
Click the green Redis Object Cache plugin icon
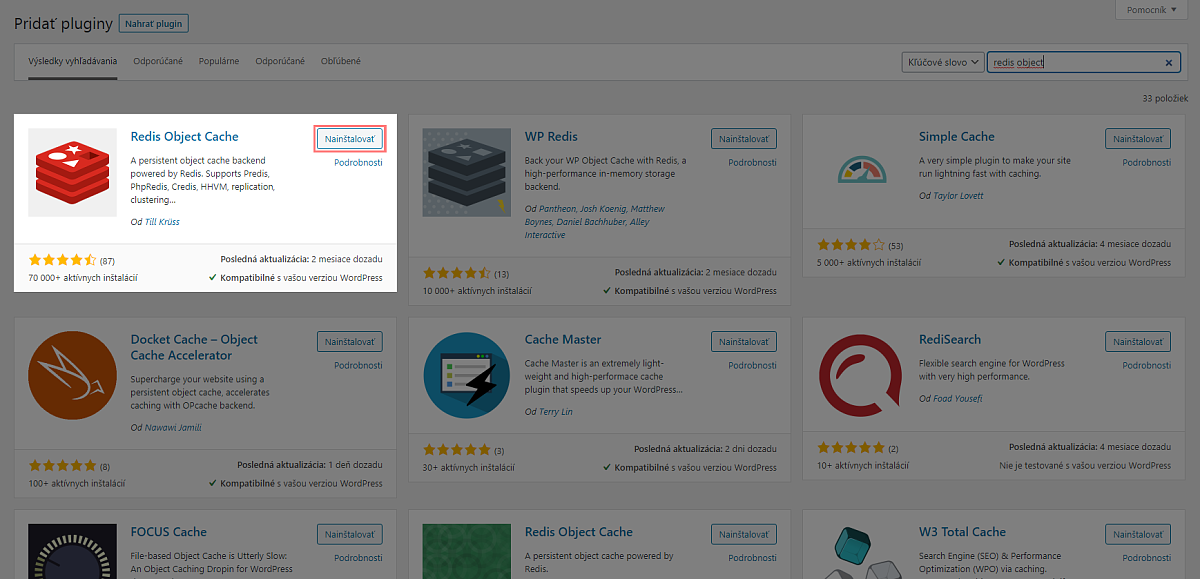click(x=467, y=551)
